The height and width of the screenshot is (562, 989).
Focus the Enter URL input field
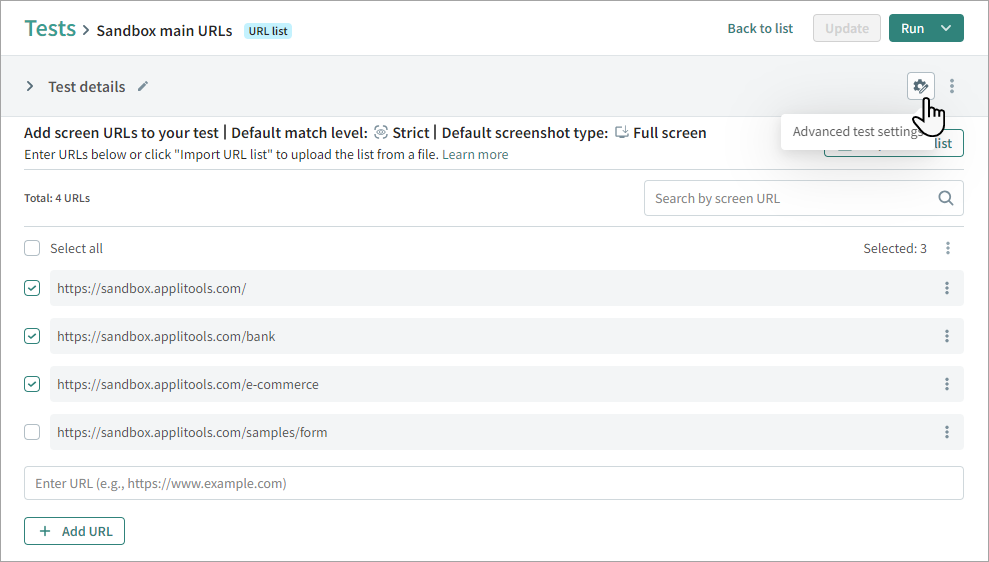tap(493, 483)
